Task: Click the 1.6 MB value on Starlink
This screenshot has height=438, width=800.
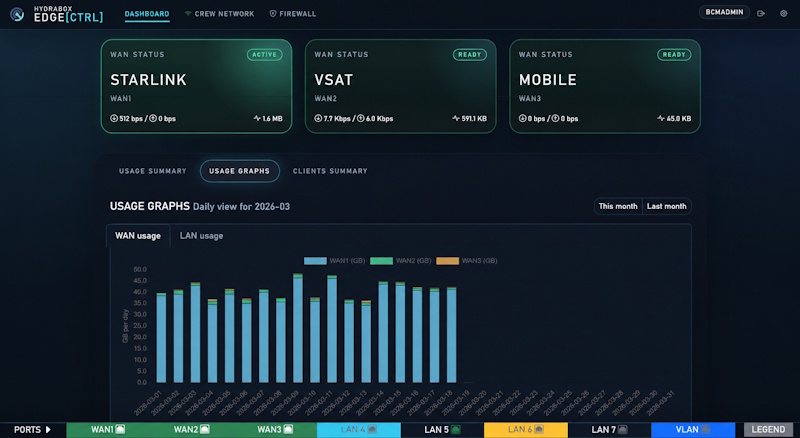Action: pos(272,118)
